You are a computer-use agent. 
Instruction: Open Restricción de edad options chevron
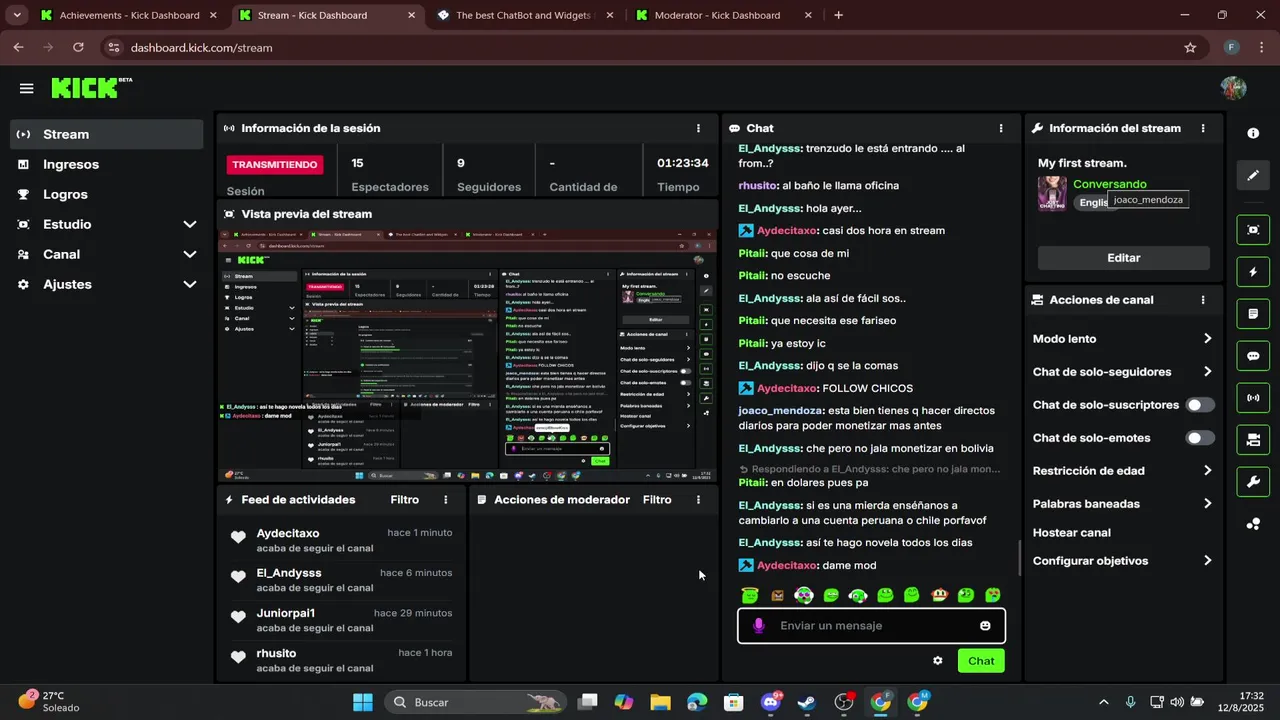click(x=1207, y=471)
